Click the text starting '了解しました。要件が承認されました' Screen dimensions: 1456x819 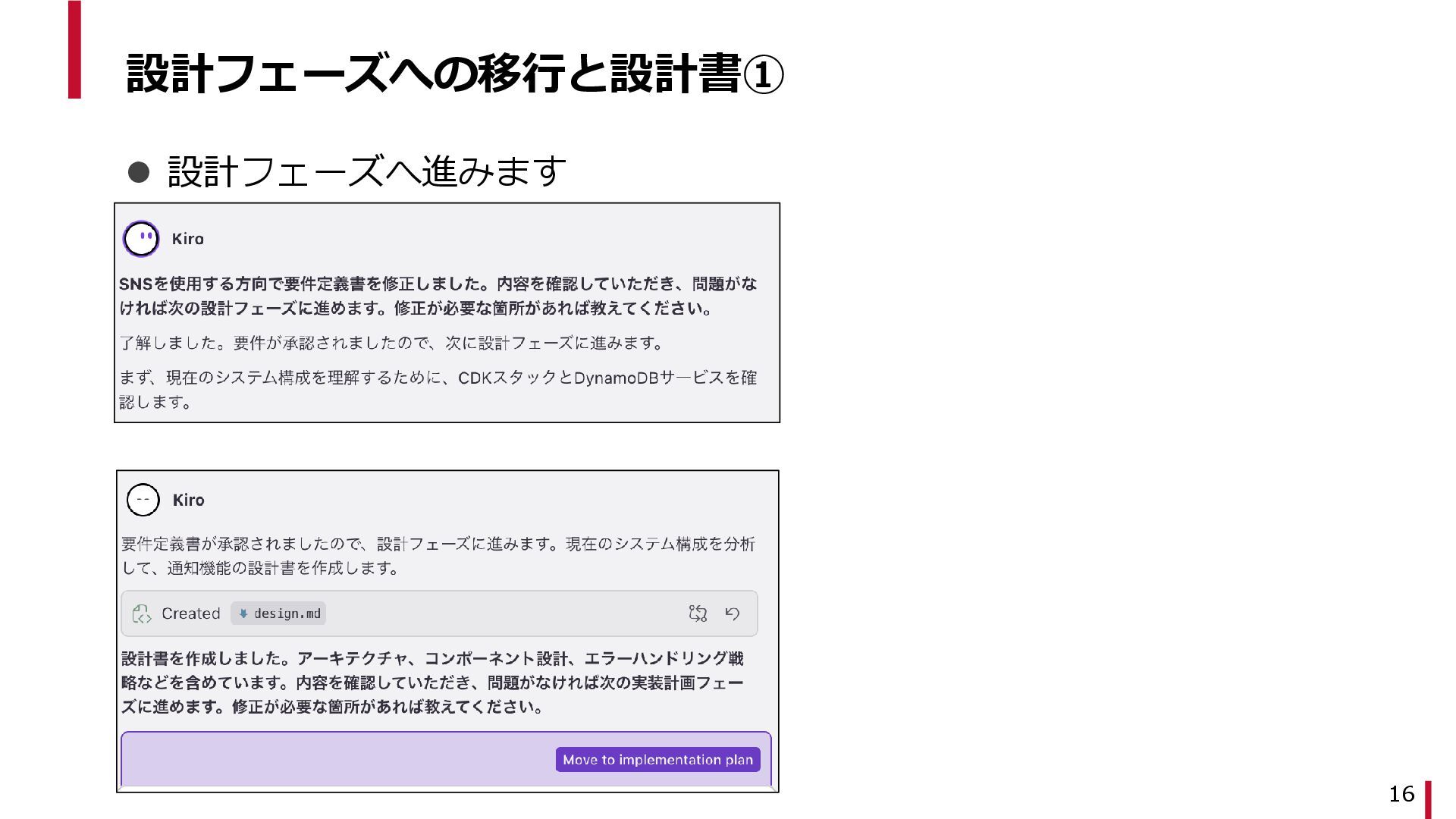[x=392, y=343]
